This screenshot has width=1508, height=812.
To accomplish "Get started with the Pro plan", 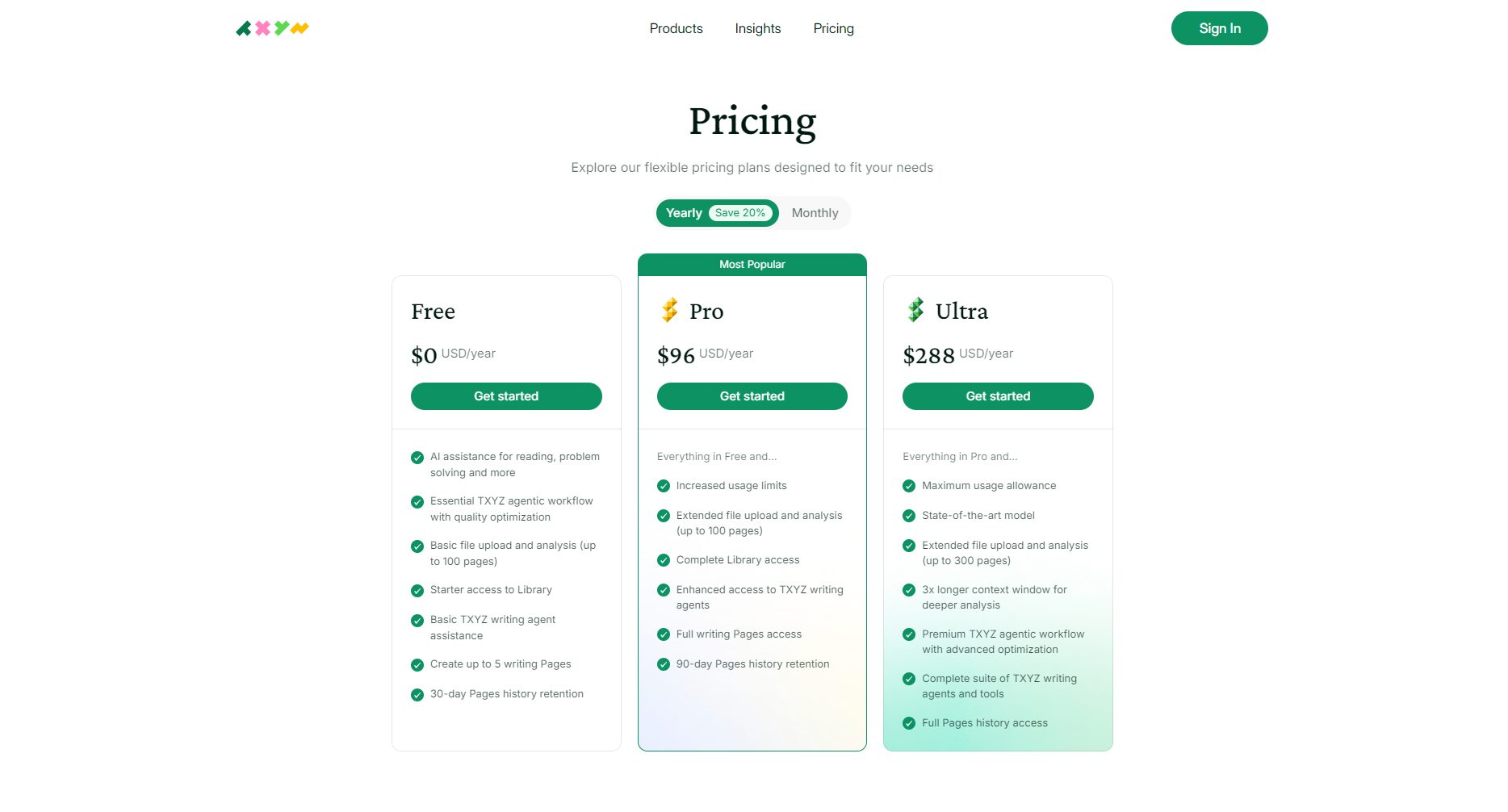I will pos(752,396).
